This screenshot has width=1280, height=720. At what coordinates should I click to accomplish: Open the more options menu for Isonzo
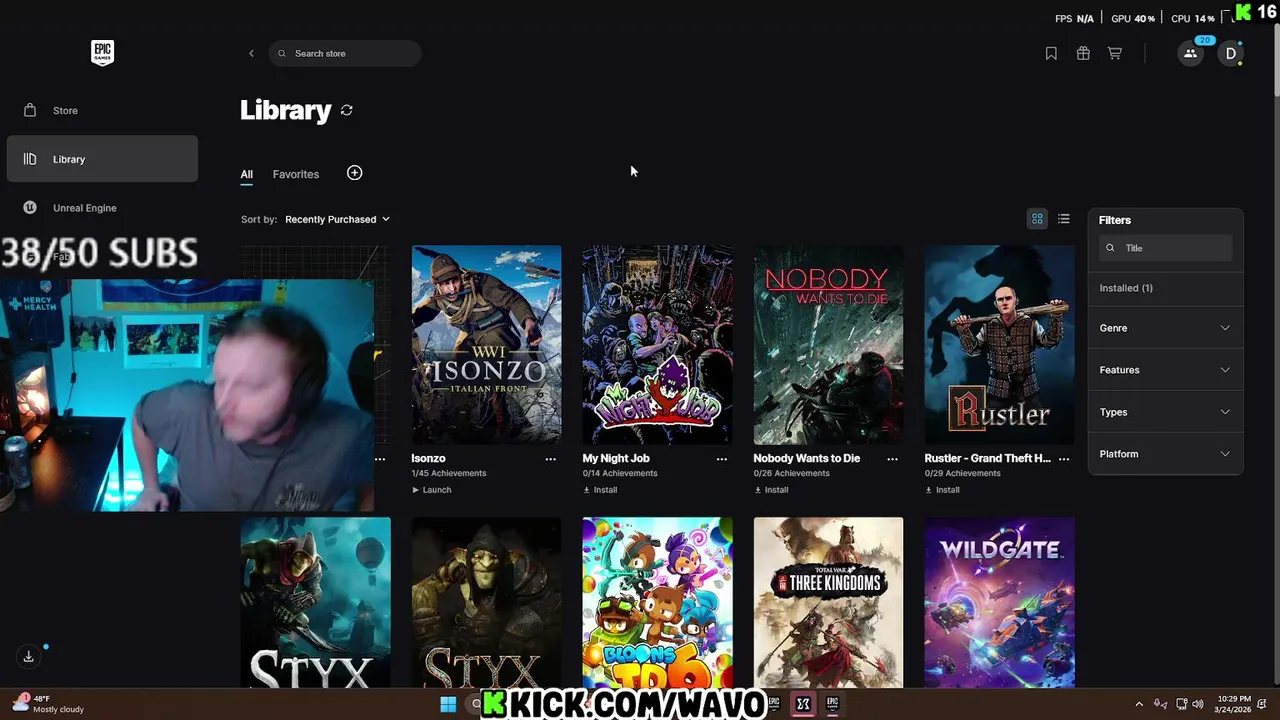point(550,459)
